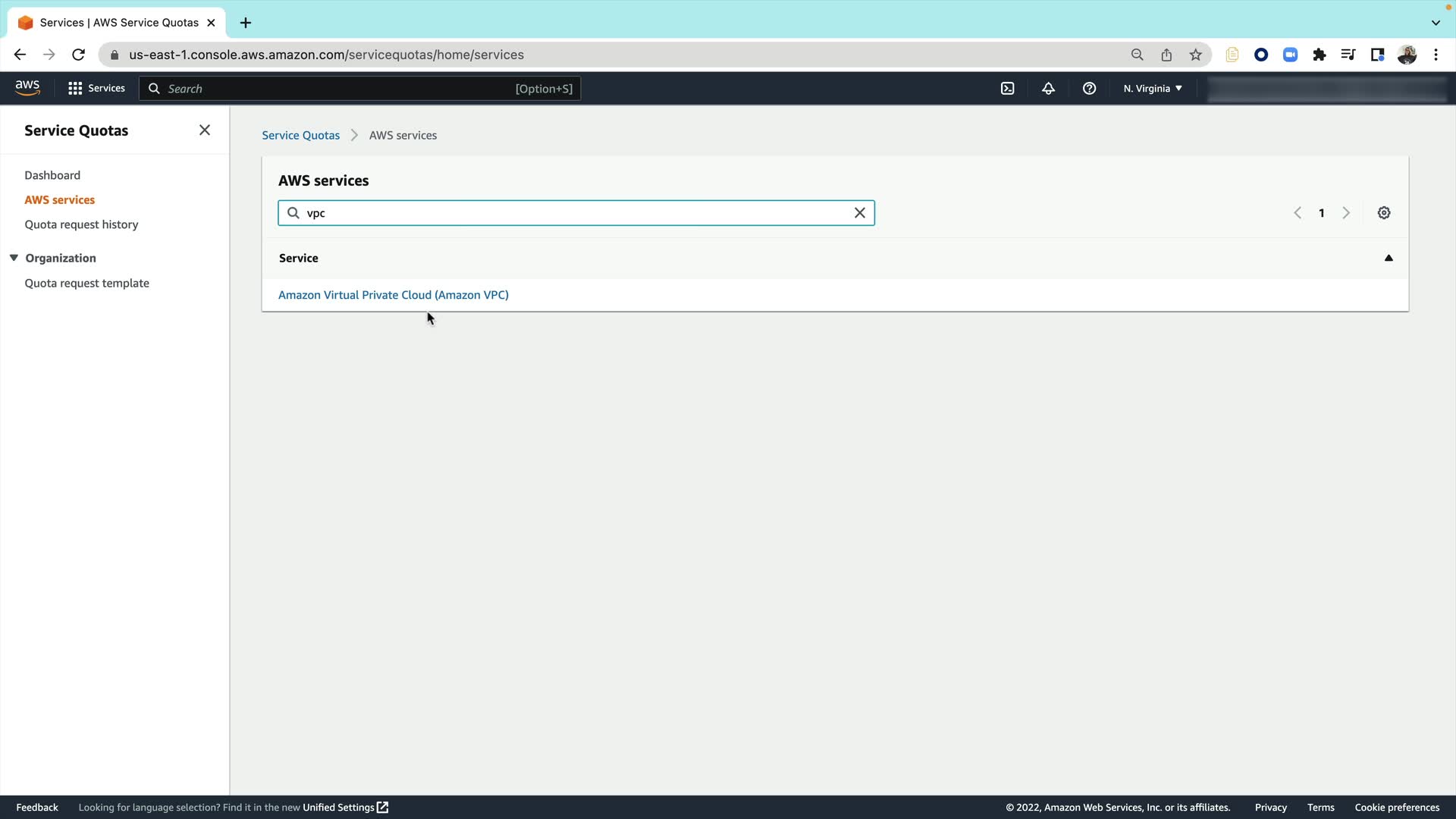Open notifications bell icon

pos(1048,89)
